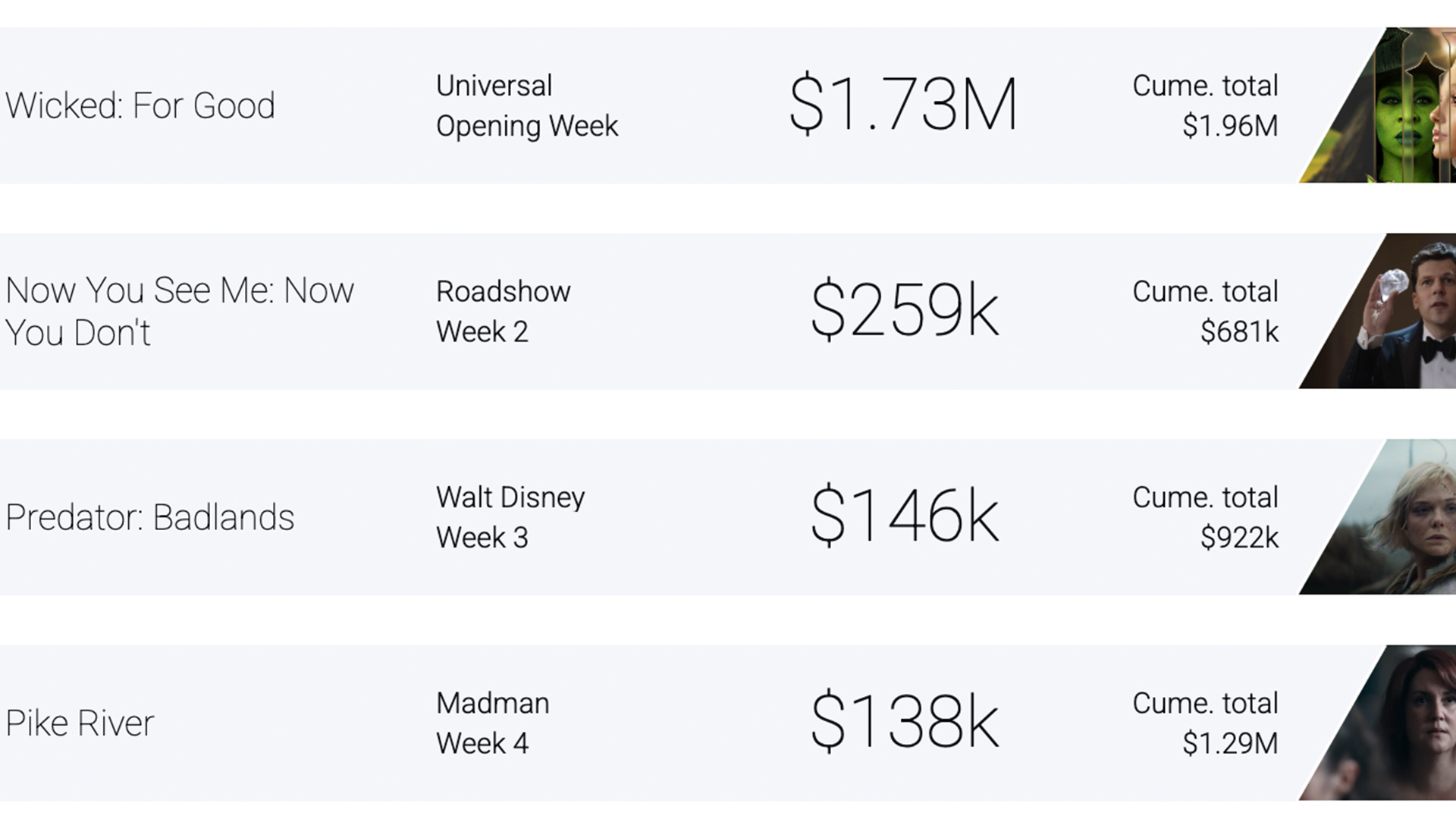The width and height of the screenshot is (1456, 819).
Task: Select the $138k box office amount
Action: click(904, 722)
